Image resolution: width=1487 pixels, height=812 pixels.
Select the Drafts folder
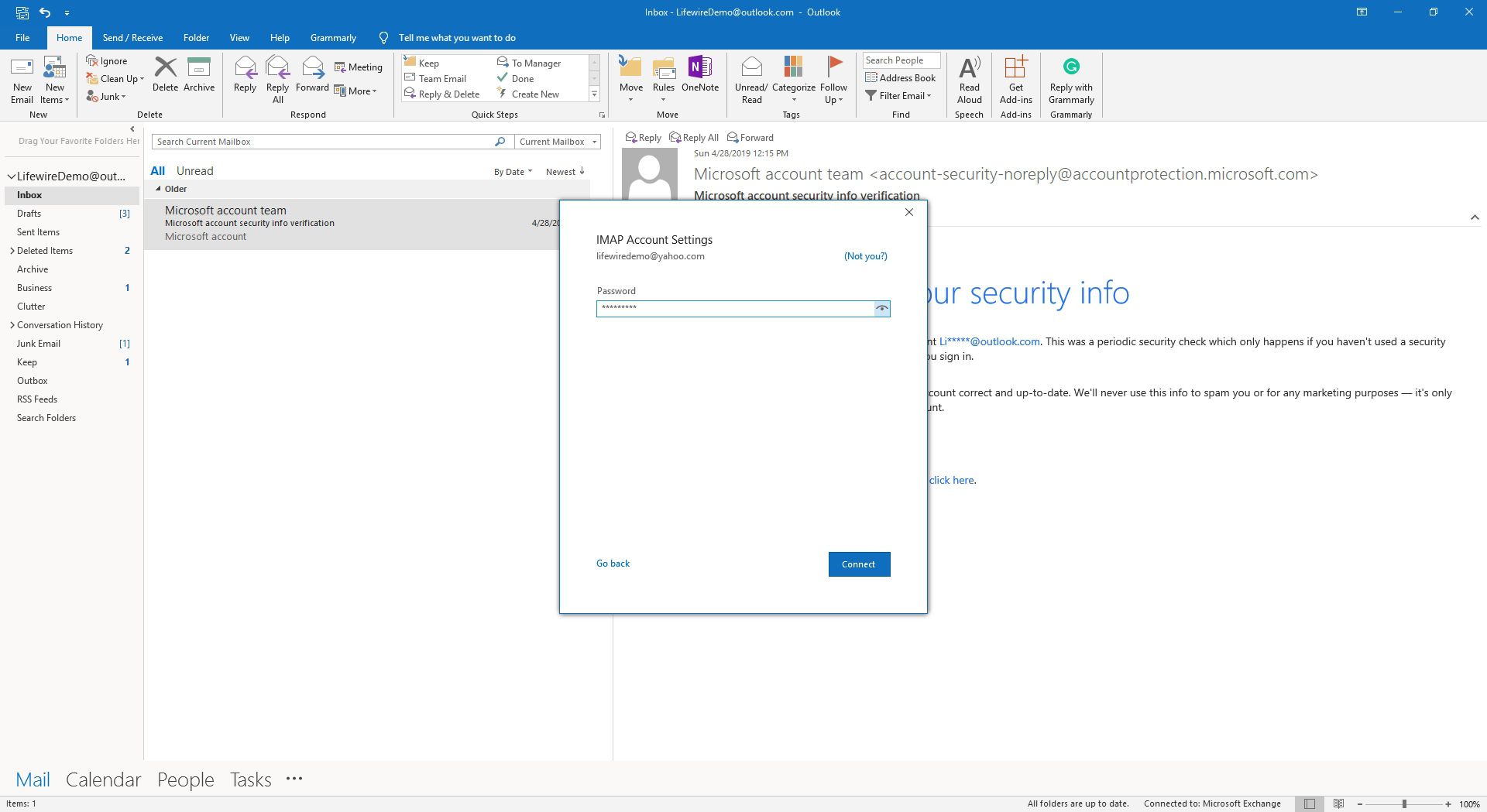[72, 214]
